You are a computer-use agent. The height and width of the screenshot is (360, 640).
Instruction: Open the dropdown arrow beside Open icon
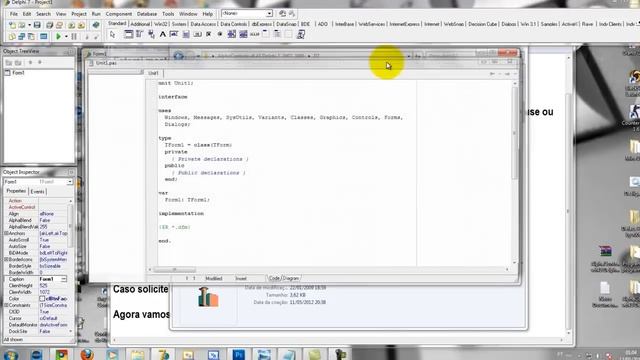tap(29, 25)
